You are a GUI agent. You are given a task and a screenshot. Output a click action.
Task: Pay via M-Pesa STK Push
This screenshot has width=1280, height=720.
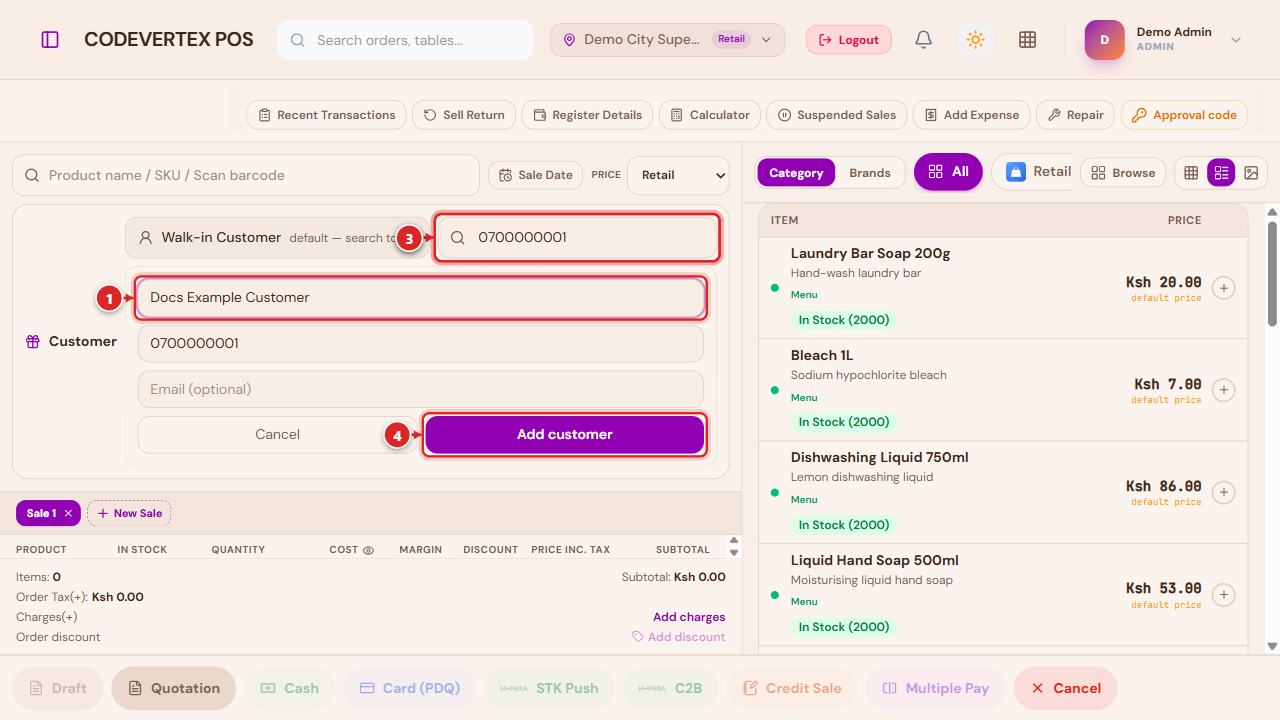click(x=550, y=688)
